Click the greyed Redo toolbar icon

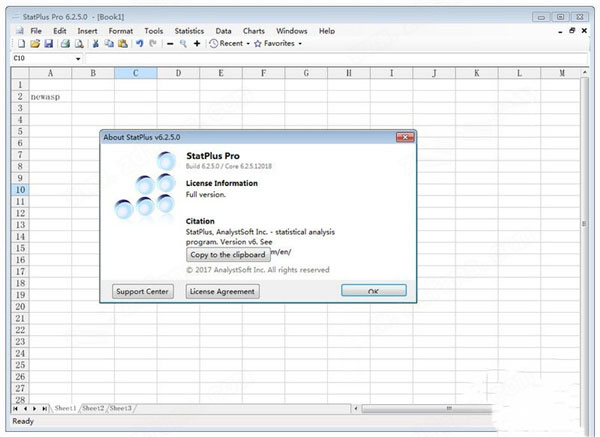[153, 44]
